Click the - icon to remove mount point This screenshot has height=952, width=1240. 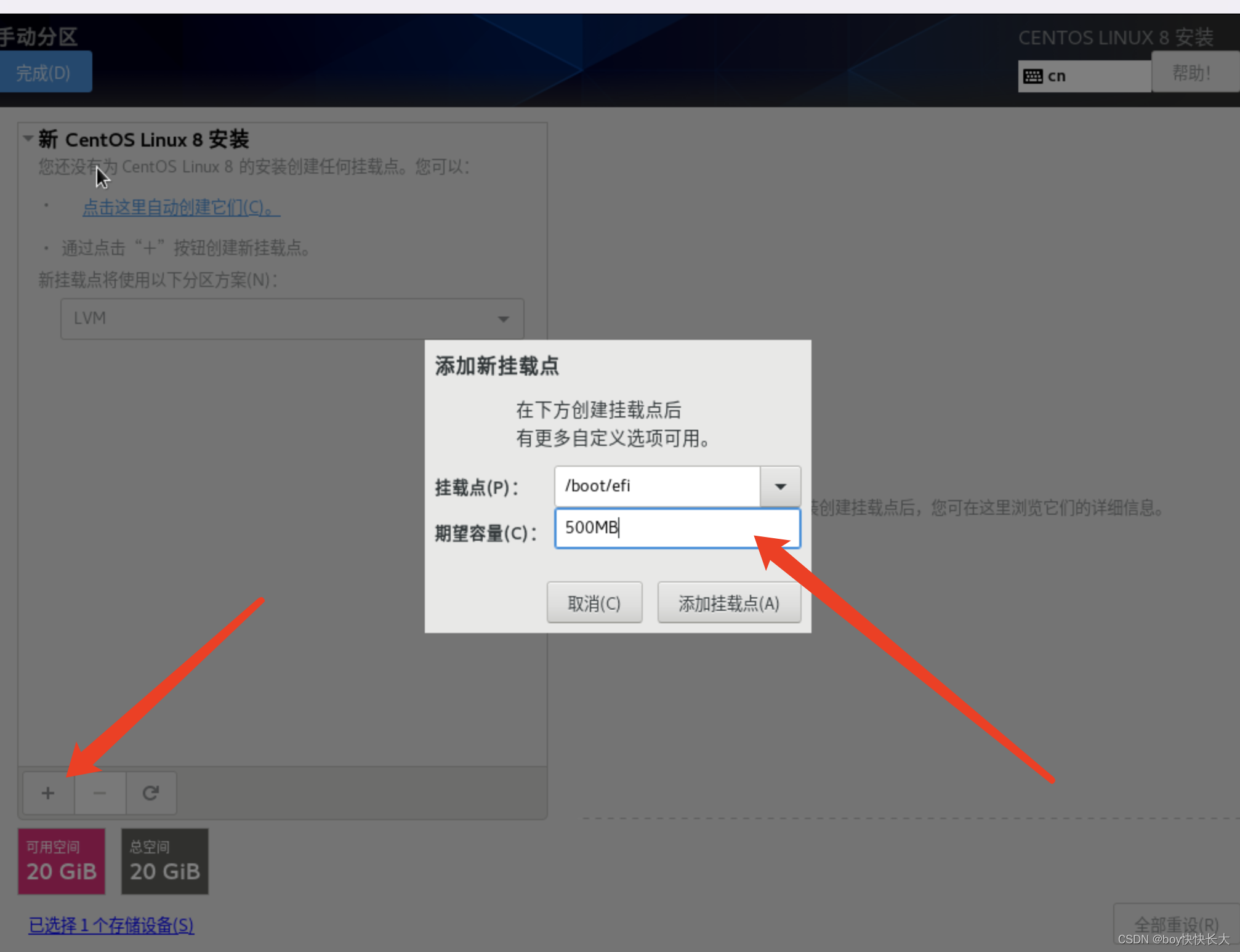click(97, 793)
